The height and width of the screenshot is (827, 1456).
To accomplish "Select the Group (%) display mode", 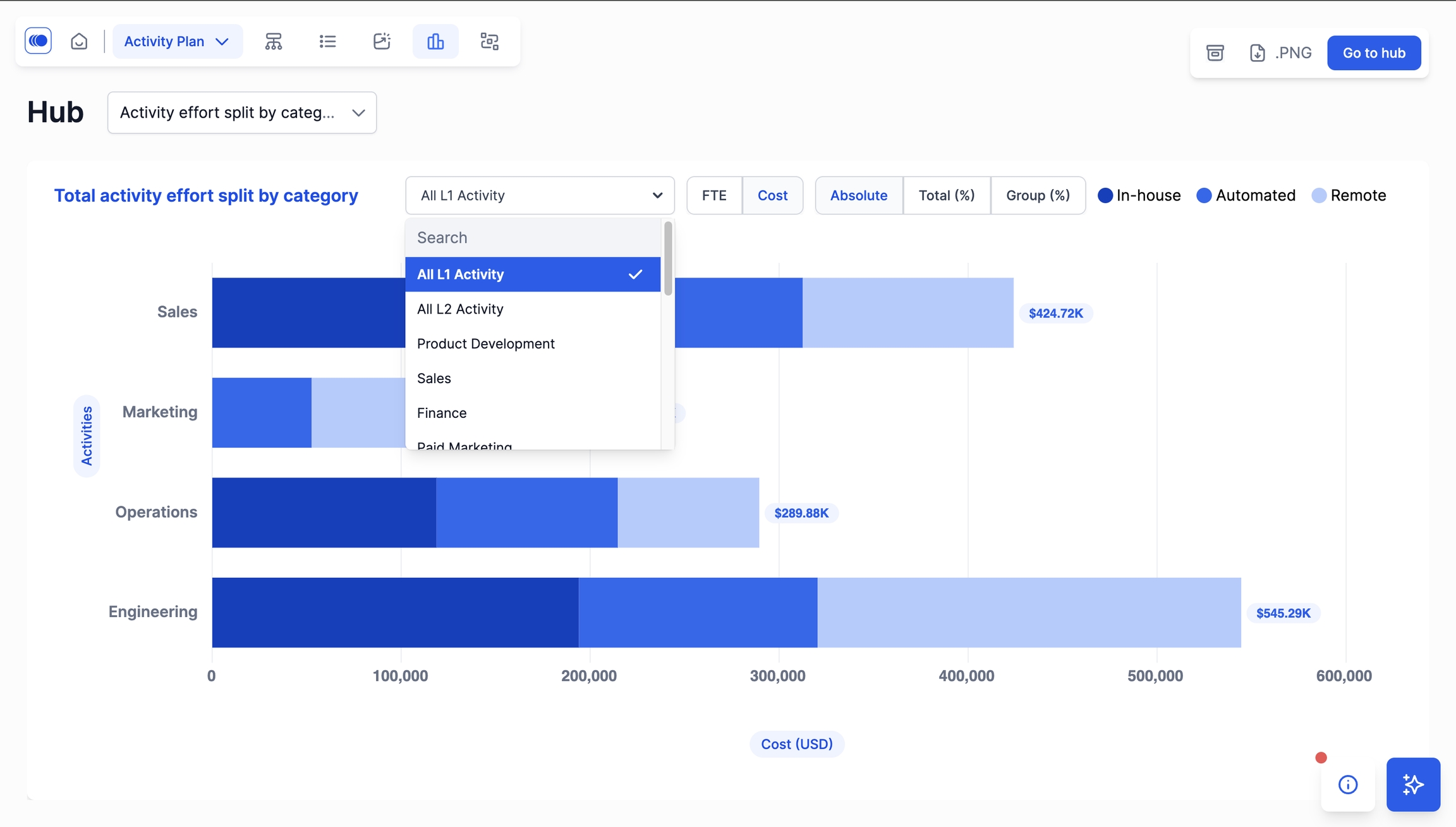I will [x=1038, y=195].
